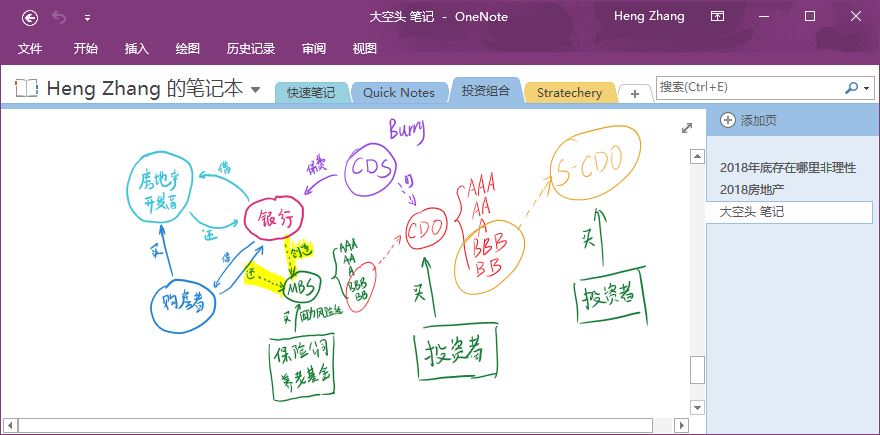This screenshot has width=880, height=435.
Task: Click the Heng Zhang account name
Action: 647,16
